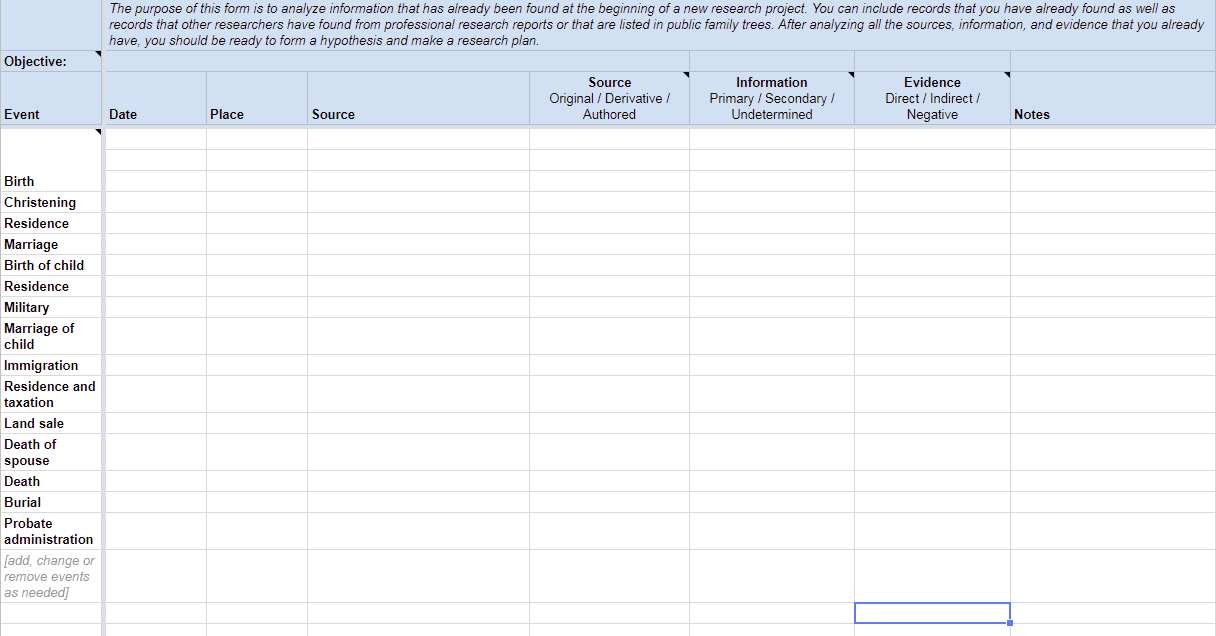Viewport: 1216px width, 636px height.
Task: Click the Death event label
Action: 51,481
